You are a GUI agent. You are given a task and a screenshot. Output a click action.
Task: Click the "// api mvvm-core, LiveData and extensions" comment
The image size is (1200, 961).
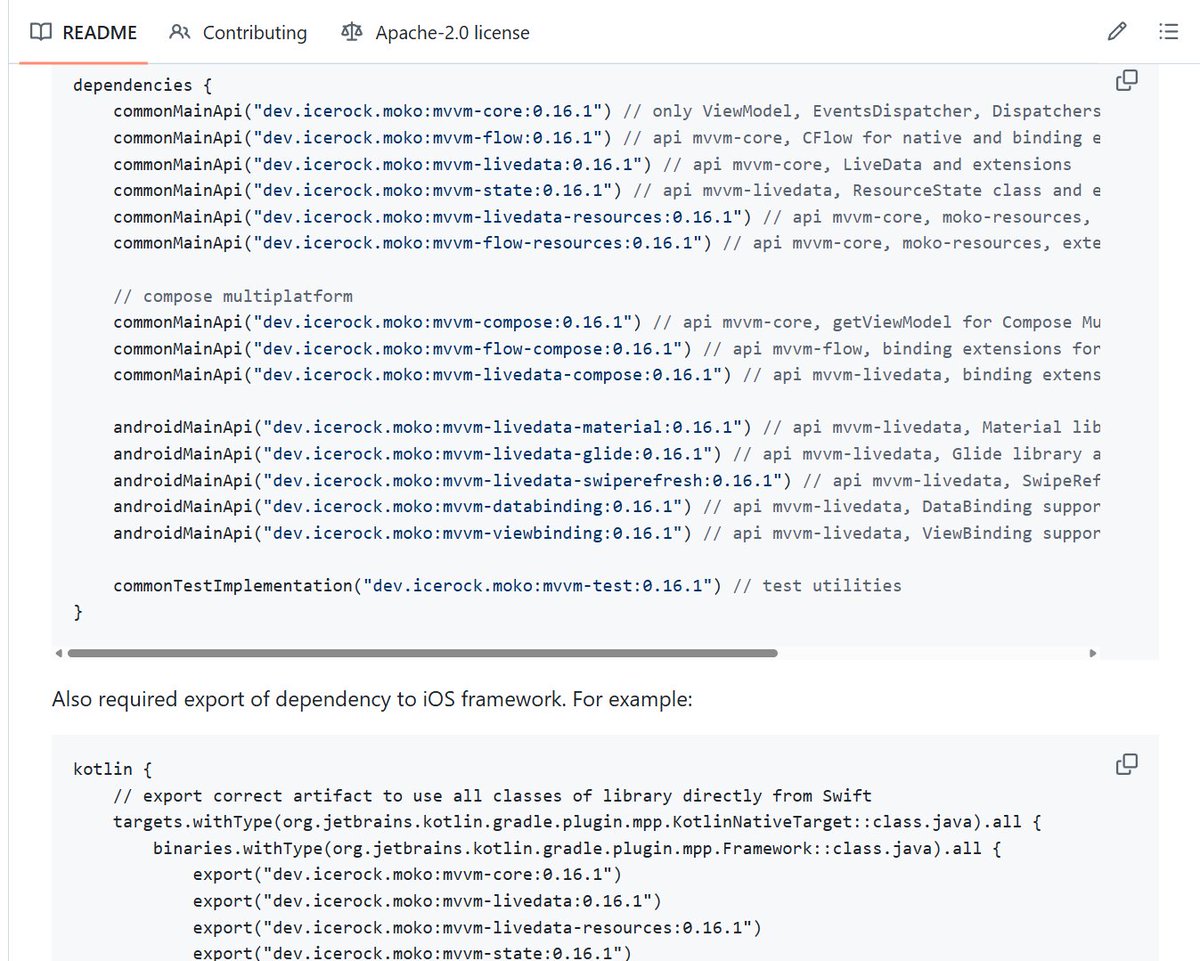867,164
